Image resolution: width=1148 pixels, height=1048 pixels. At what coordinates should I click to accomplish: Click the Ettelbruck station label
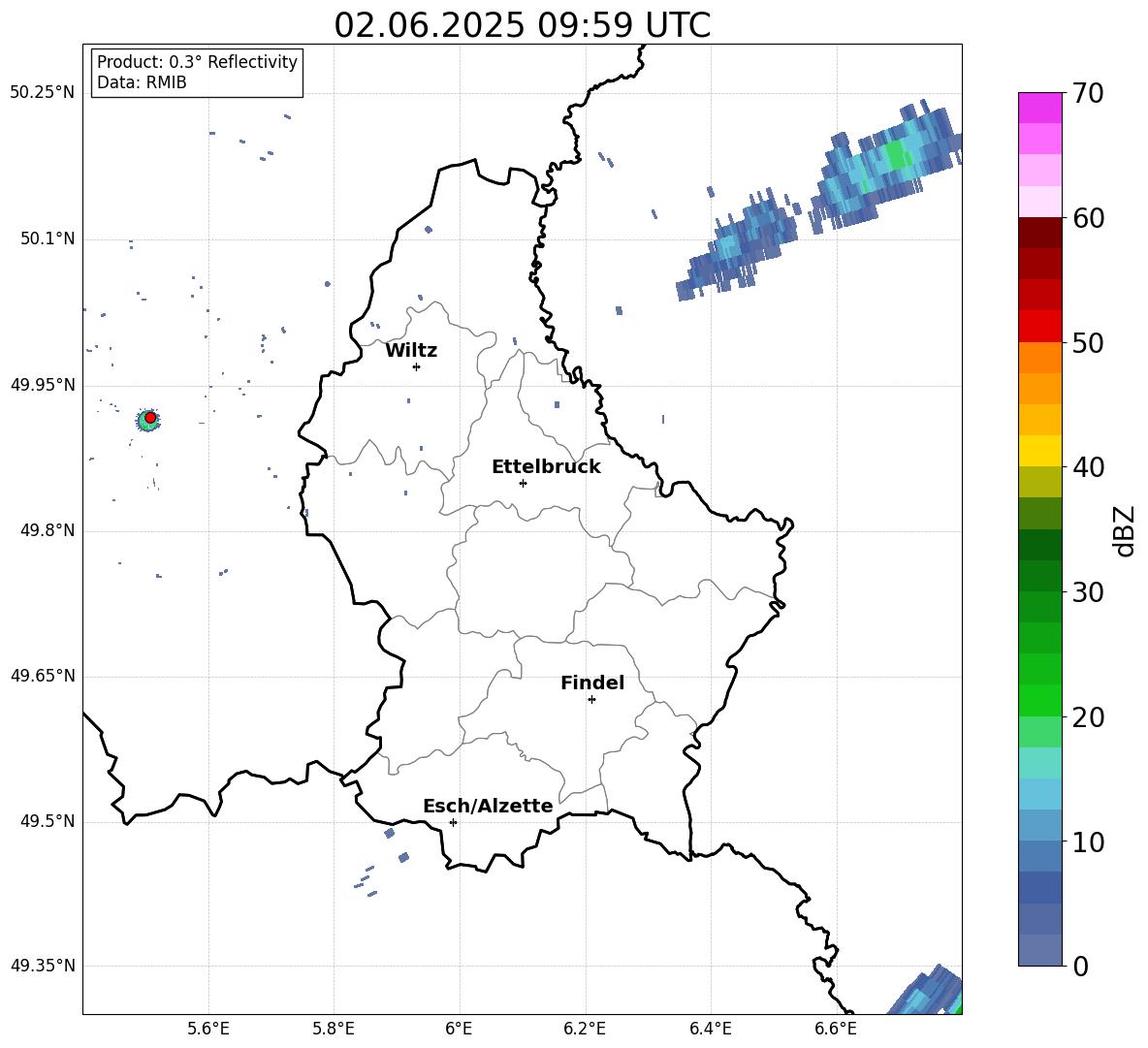[x=546, y=467]
